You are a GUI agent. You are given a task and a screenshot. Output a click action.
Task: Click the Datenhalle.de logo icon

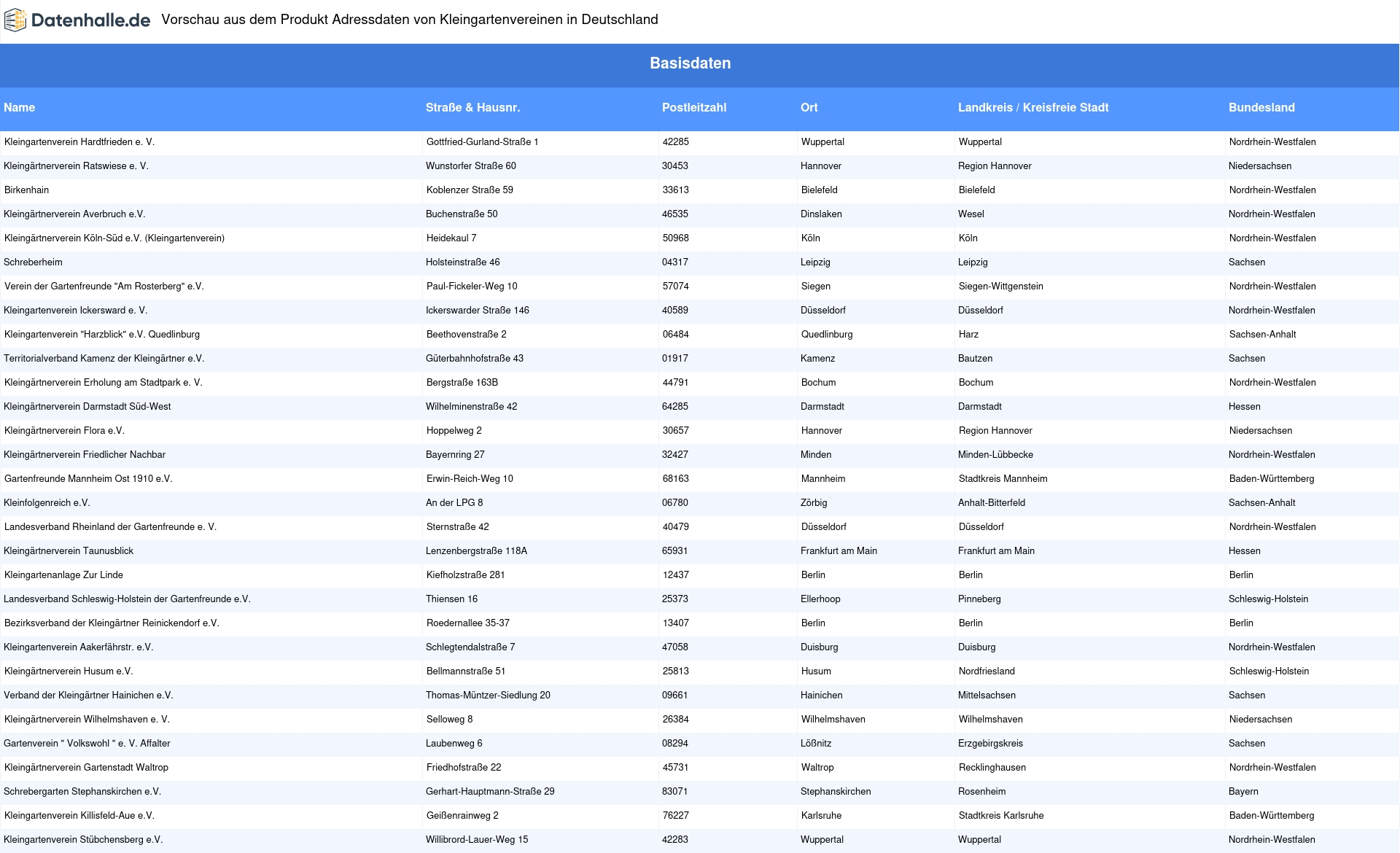click(15, 20)
